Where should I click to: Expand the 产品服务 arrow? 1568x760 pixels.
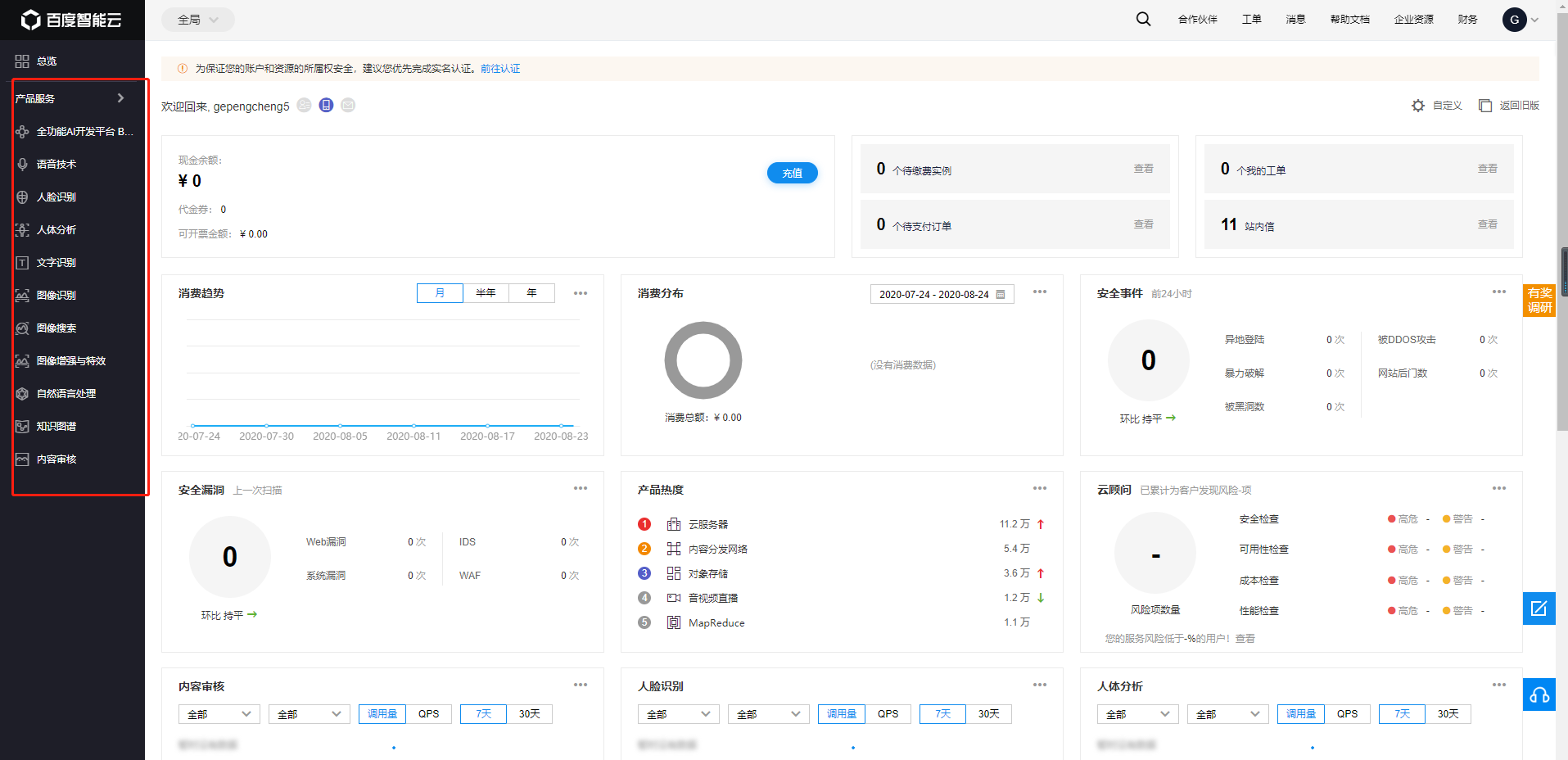pos(121,98)
